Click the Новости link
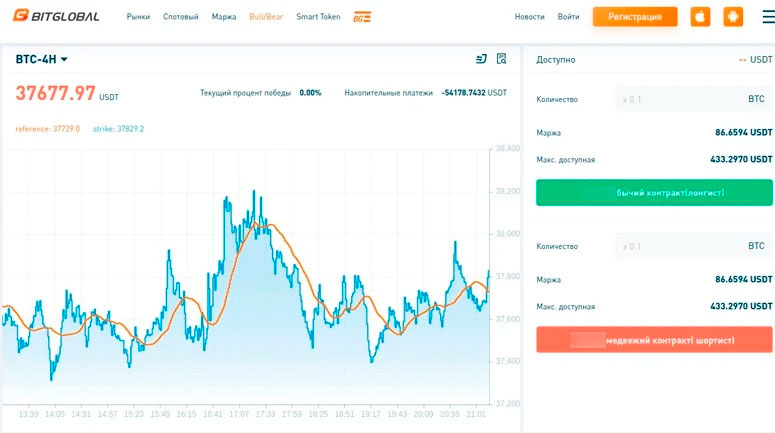This screenshot has height=433, width=775. pyautogui.click(x=529, y=17)
